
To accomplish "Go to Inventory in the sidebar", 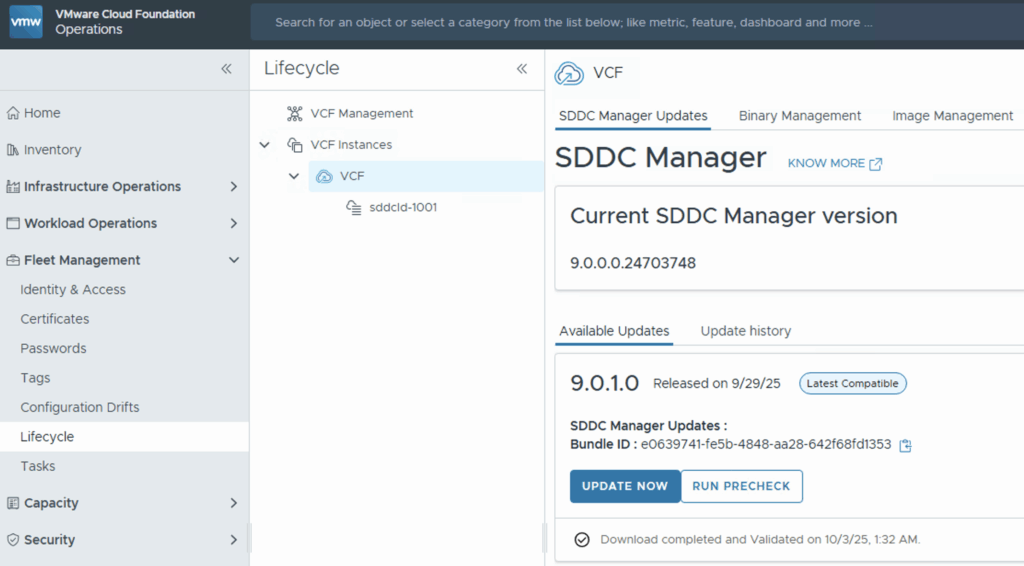I will [x=52, y=150].
